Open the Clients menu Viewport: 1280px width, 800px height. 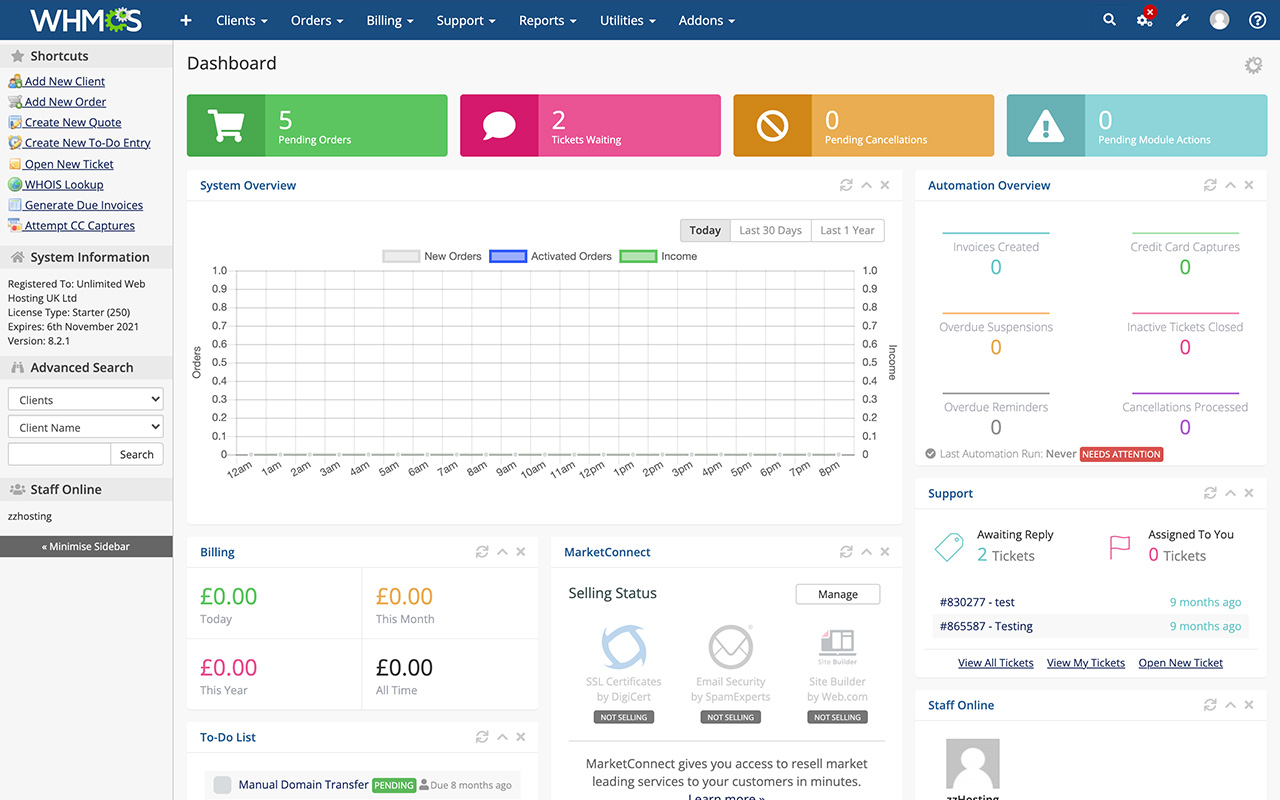pyautogui.click(x=242, y=20)
